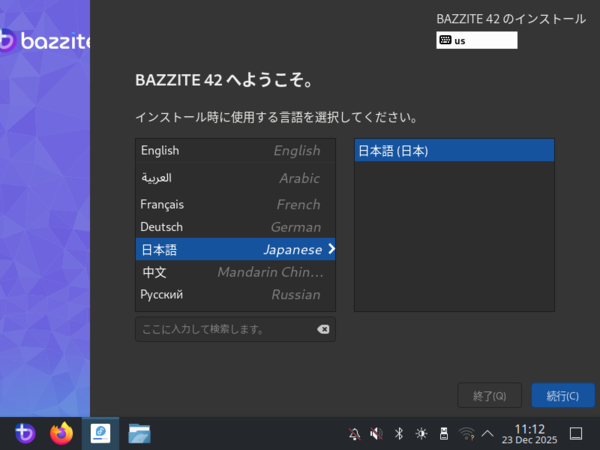Select the 日本語 (日本) locale
This screenshot has height=450, width=600.
[x=454, y=150]
